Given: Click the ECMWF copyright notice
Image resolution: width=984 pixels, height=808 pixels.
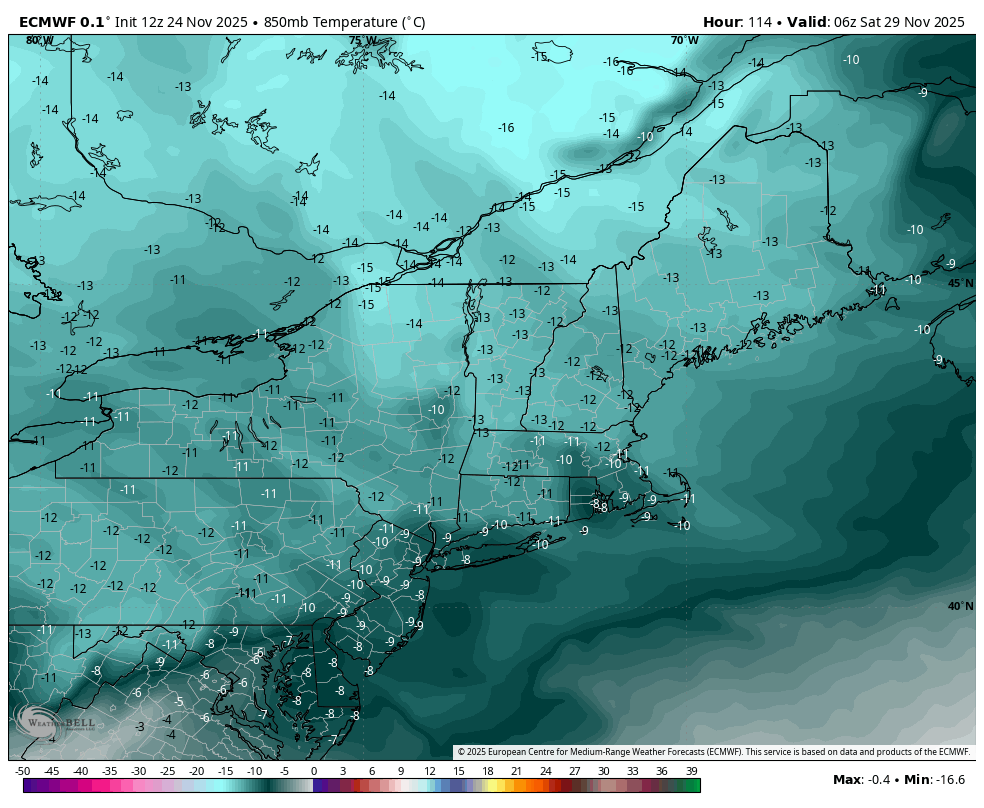Looking at the screenshot, I should [713, 752].
